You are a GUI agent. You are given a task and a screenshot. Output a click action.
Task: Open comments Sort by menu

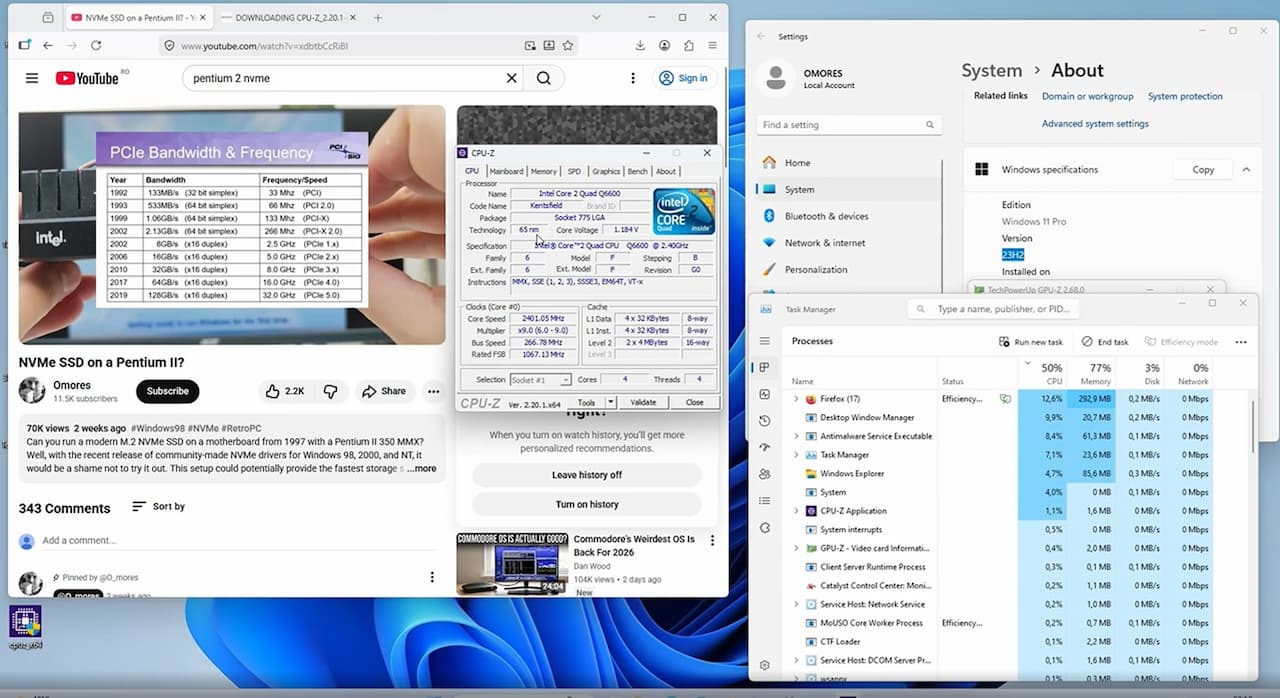[158, 507]
